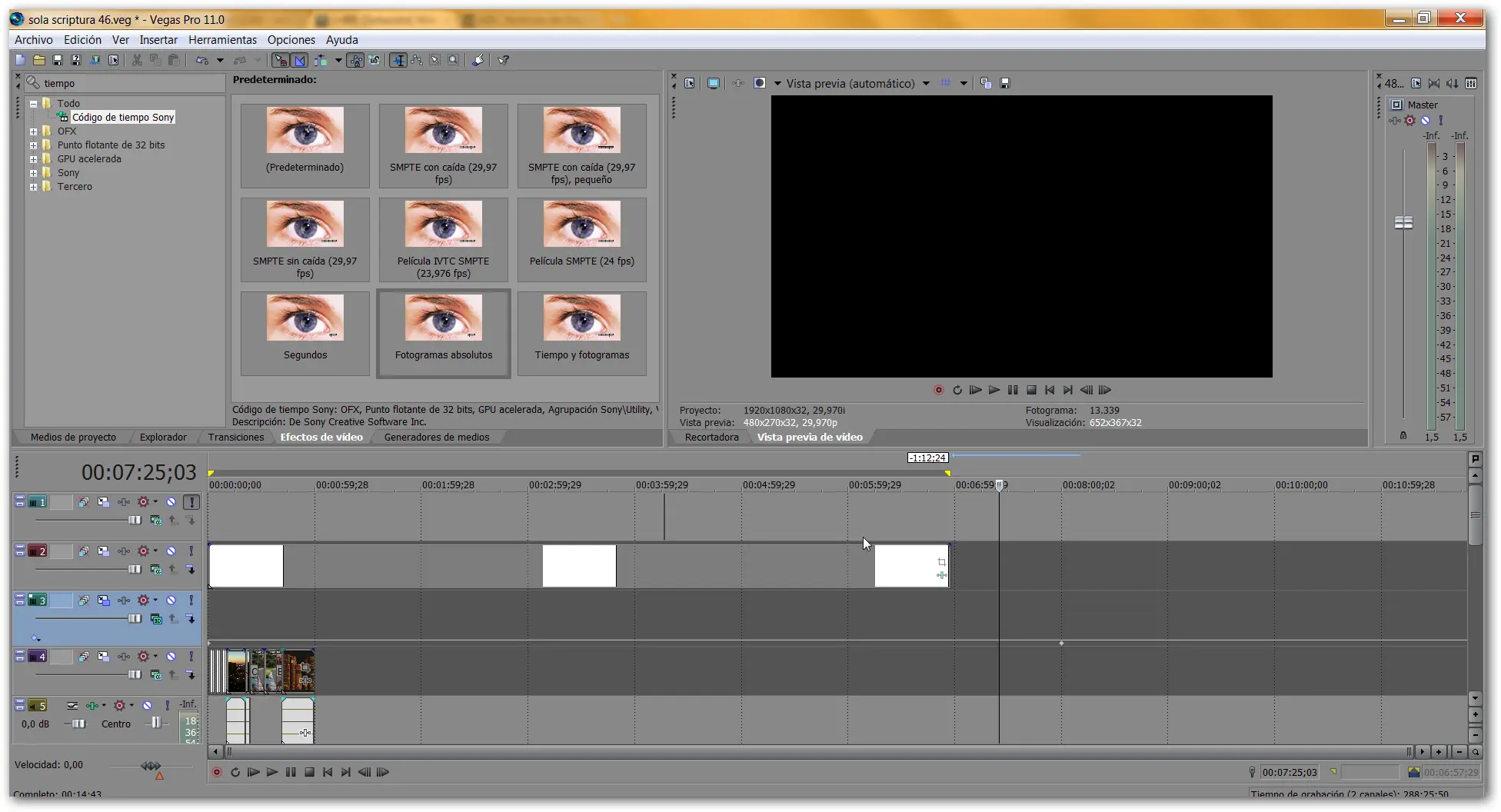Select the Envelope Edit tool
The height and width of the screenshot is (812, 1501).
[417, 60]
